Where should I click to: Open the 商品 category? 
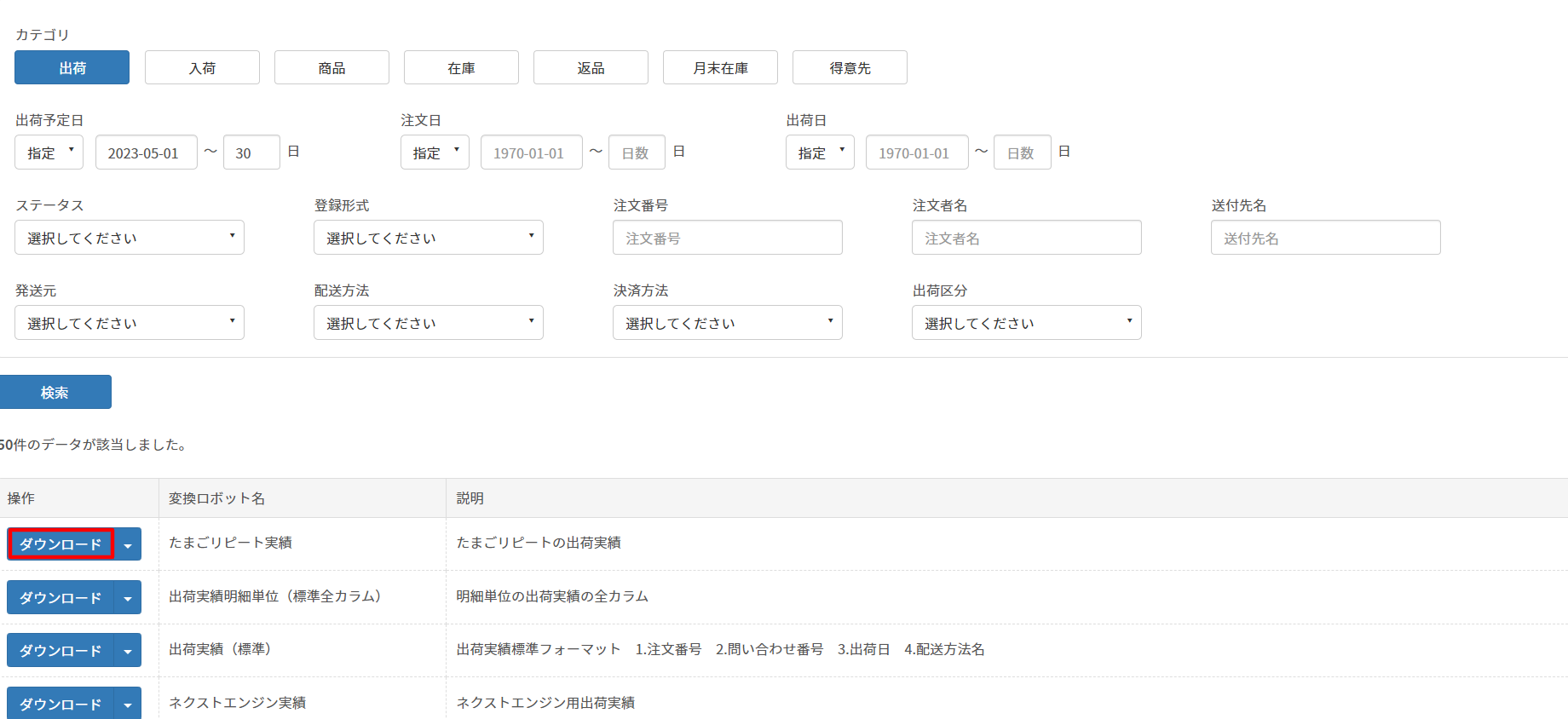click(331, 67)
